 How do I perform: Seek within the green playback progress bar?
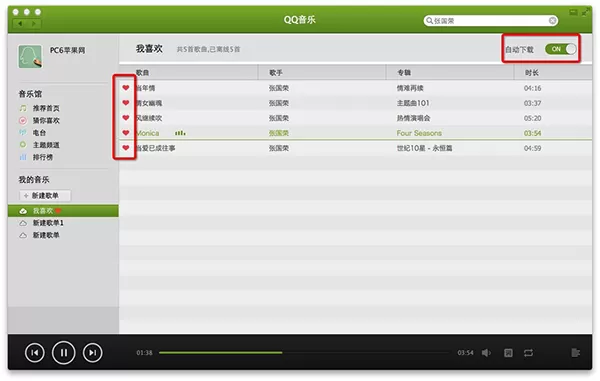[x=221, y=353]
